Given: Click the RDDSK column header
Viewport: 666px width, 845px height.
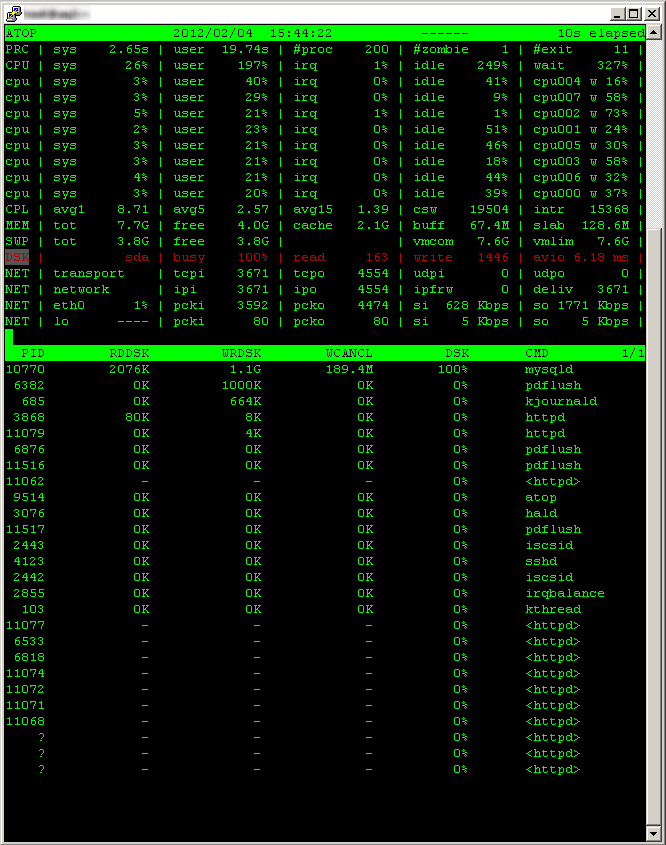Looking at the screenshot, I should click(x=129, y=353).
